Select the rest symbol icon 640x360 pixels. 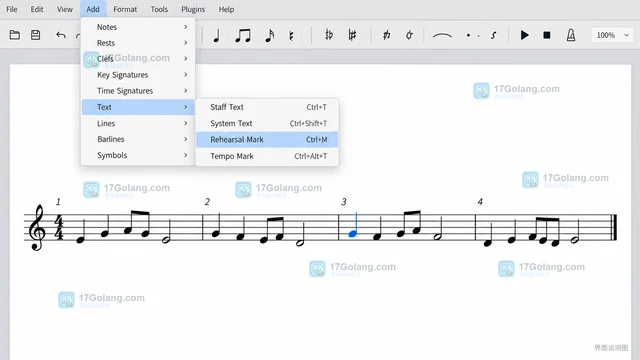(x=291, y=36)
